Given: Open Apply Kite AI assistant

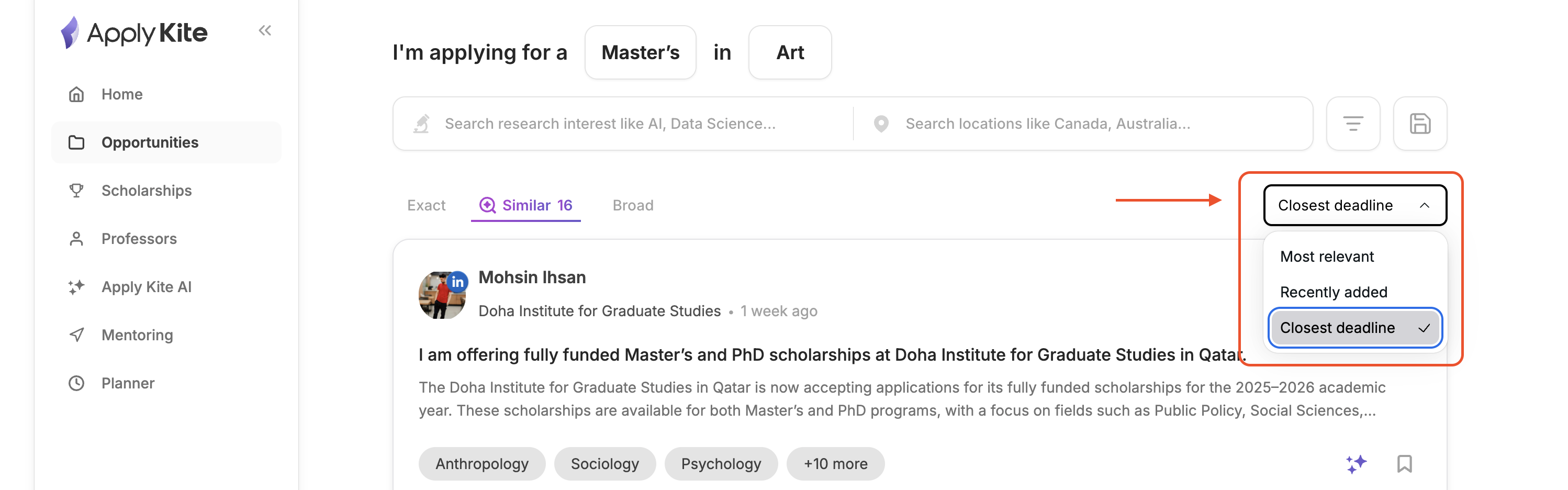Looking at the screenshot, I should pyautogui.click(x=146, y=287).
